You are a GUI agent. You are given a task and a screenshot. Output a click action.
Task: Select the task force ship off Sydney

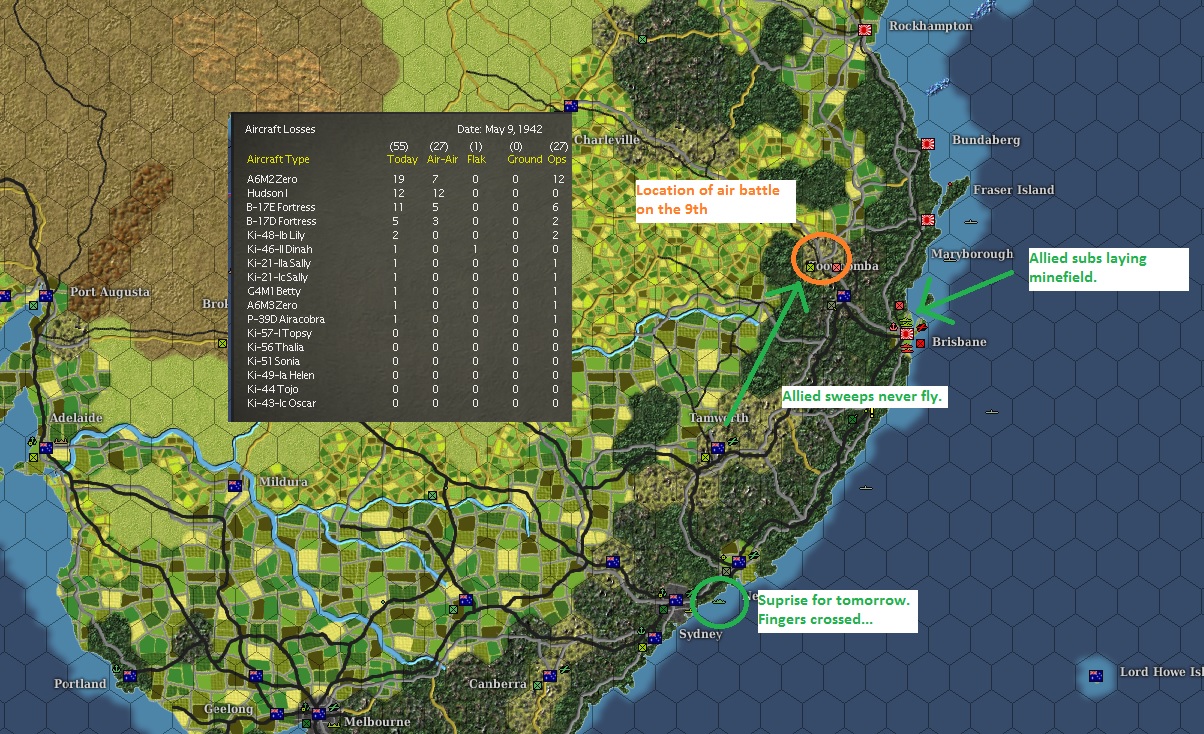[719, 602]
